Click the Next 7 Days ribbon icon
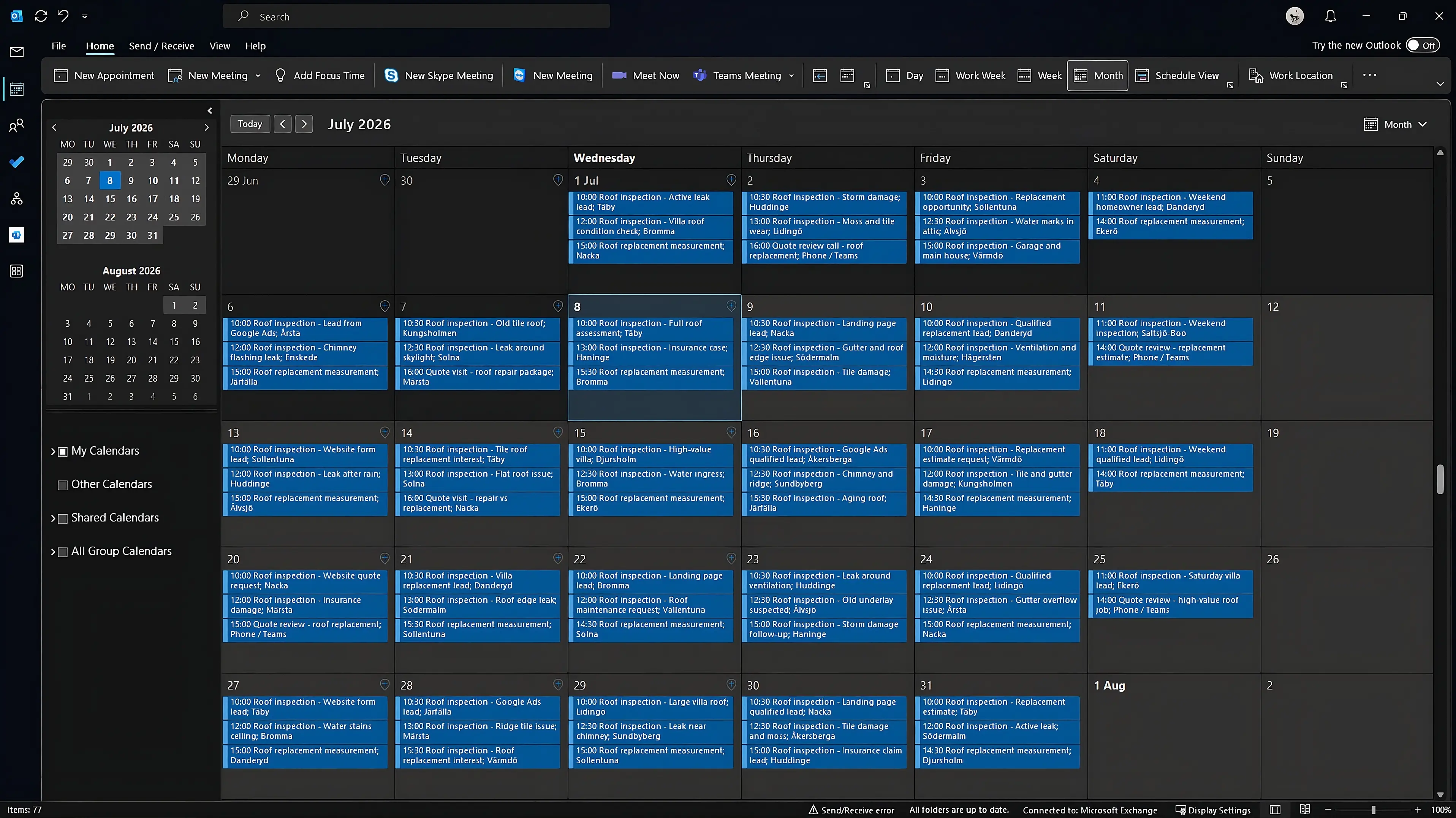Screen dimensions: 1456x818 tap(847, 75)
